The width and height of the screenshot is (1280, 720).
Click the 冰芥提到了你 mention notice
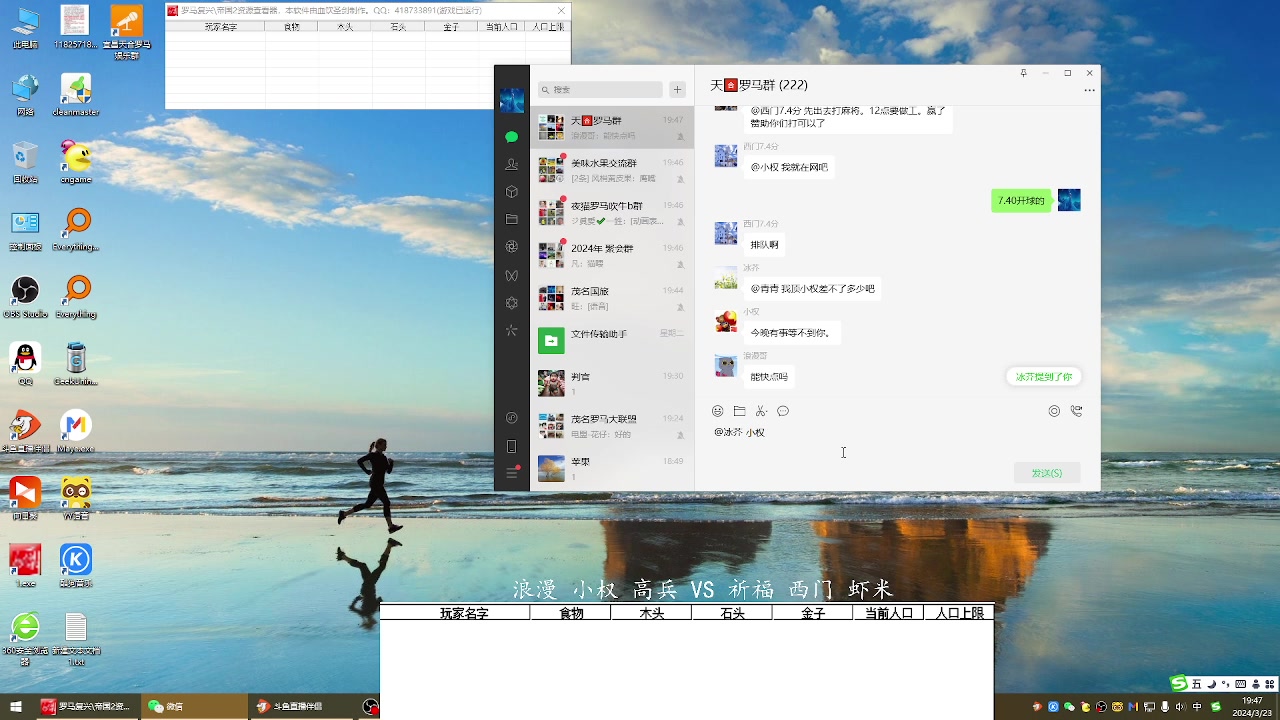1043,377
